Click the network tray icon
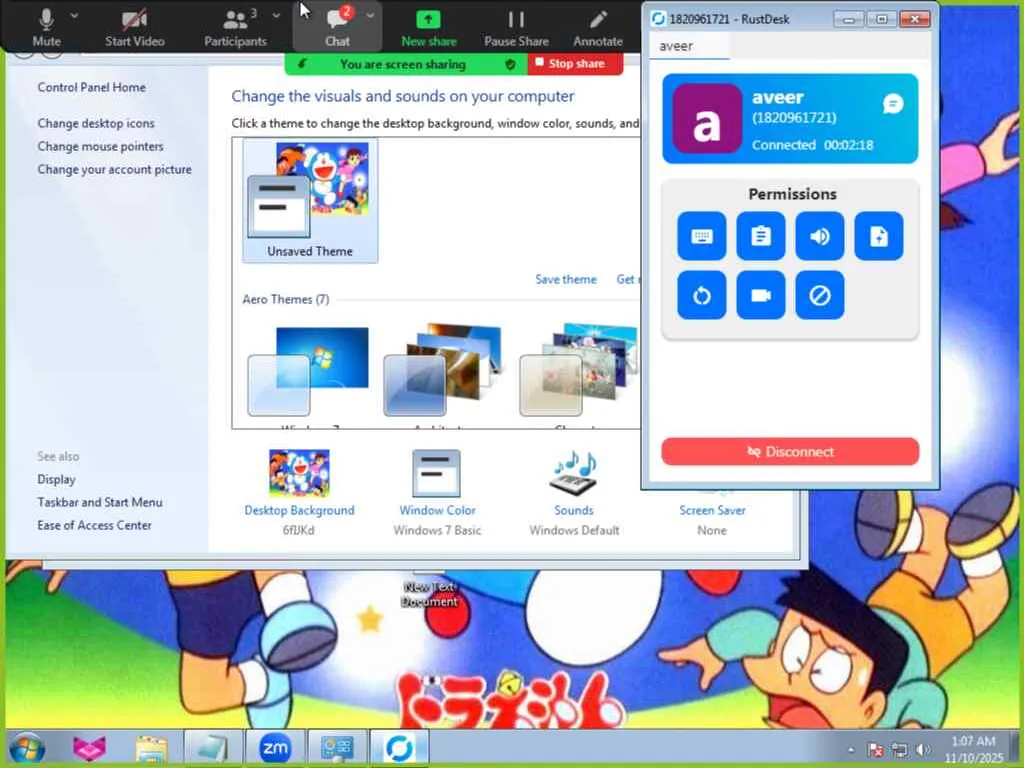1024x768 pixels. tap(900, 750)
